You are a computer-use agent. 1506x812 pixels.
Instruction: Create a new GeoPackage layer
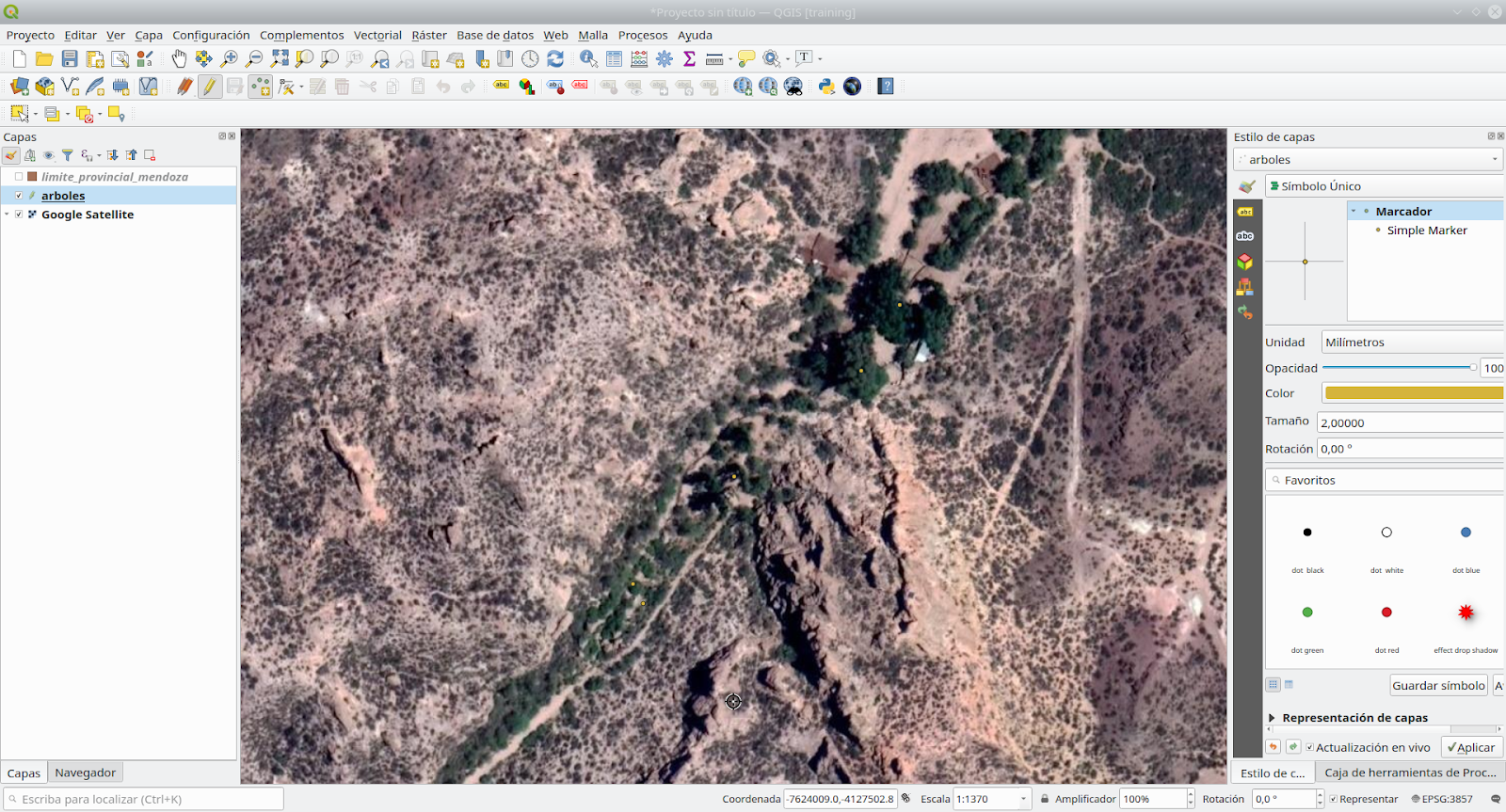[x=44, y=87]
